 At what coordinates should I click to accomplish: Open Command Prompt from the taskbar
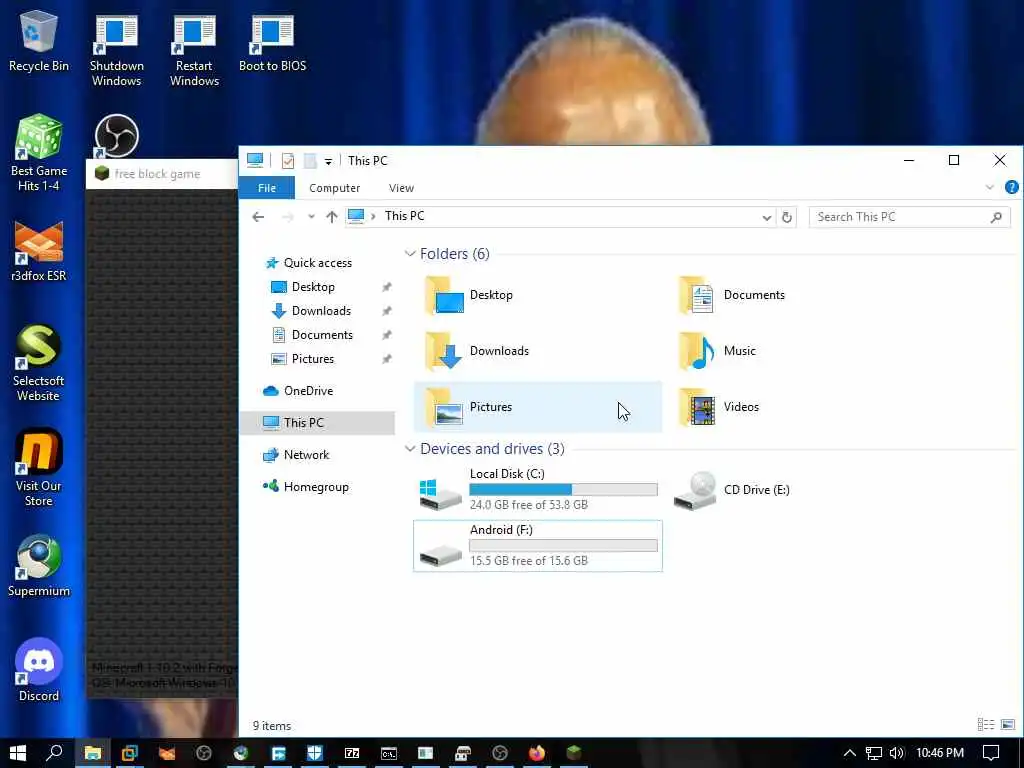389,753
